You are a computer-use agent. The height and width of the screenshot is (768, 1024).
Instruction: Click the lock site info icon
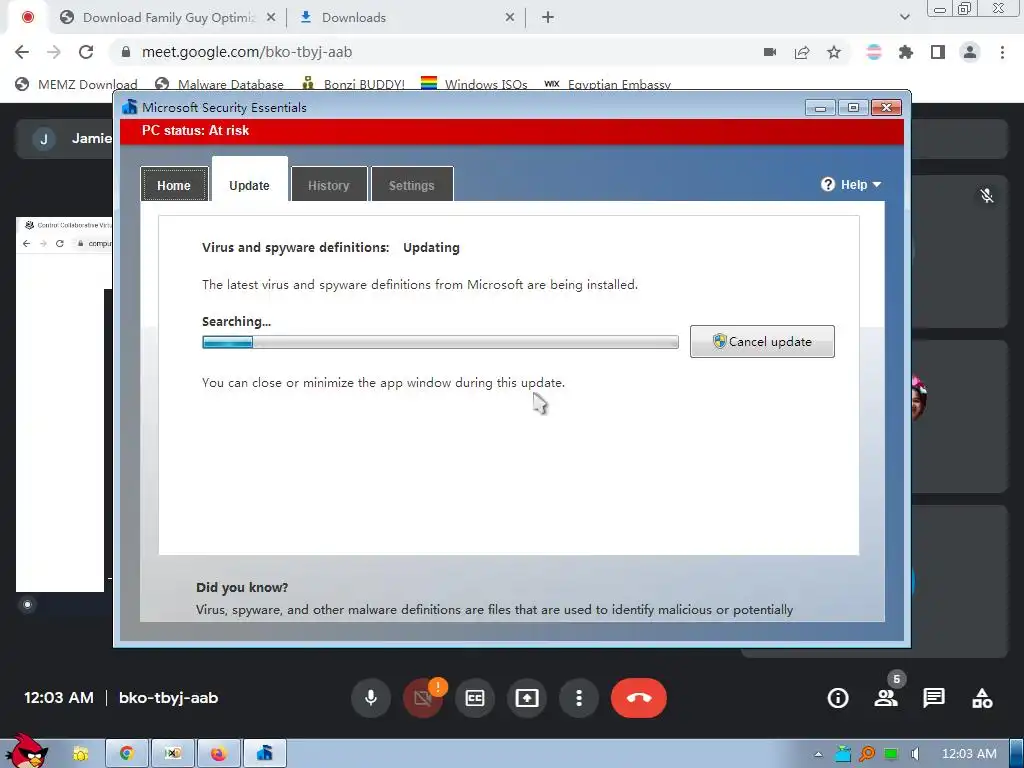[x=126, y=52]
